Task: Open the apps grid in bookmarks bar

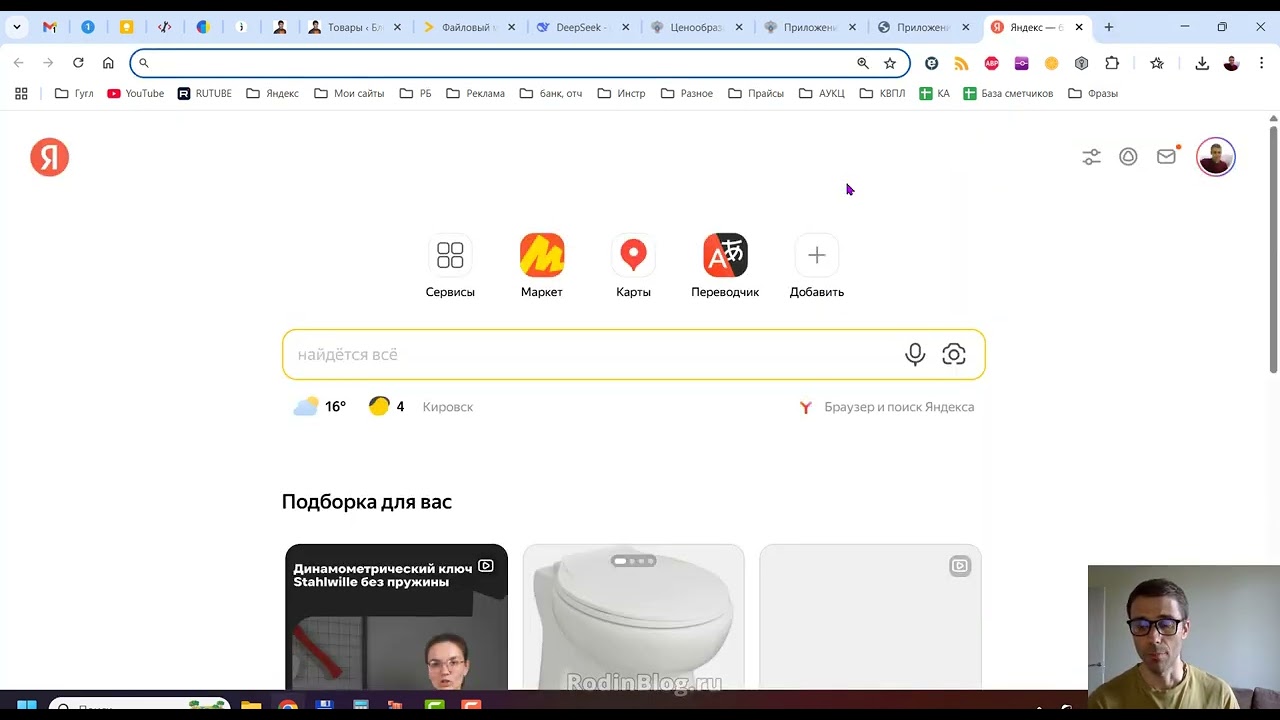Action: [x=21, y=93]
